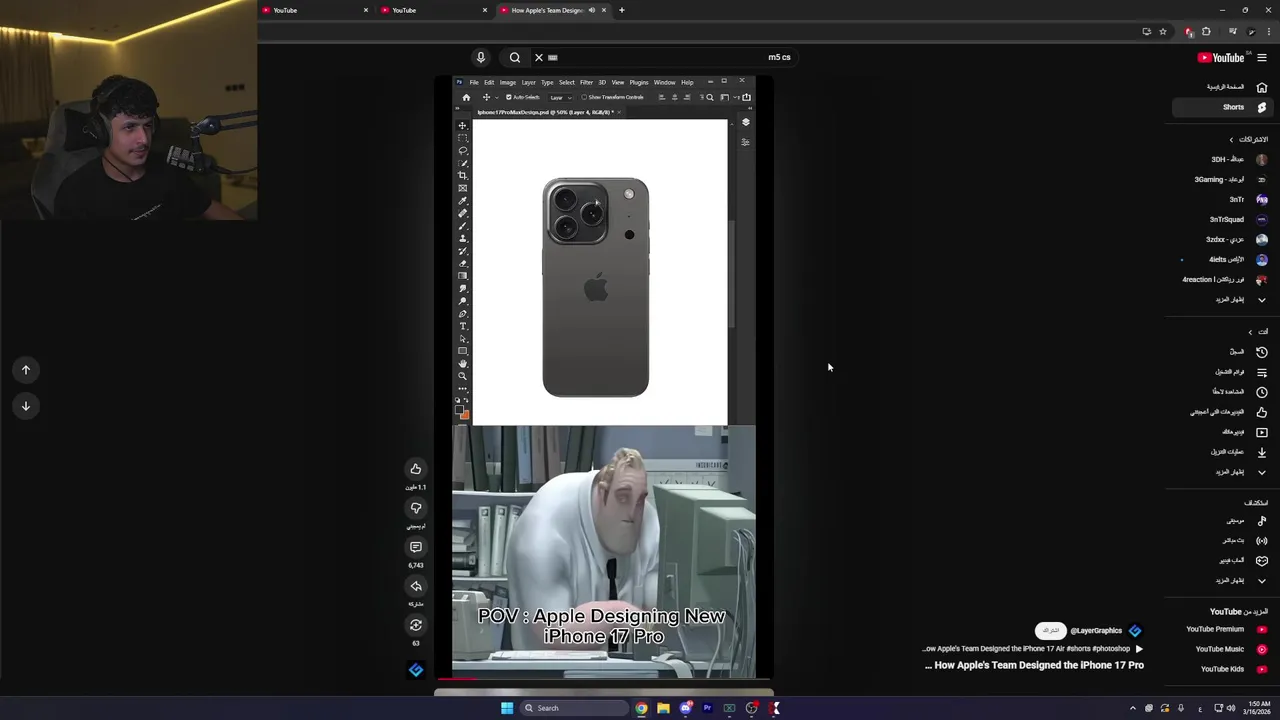Open the short's sound source thumbnail
The image size is (1280, 720).
416,670
